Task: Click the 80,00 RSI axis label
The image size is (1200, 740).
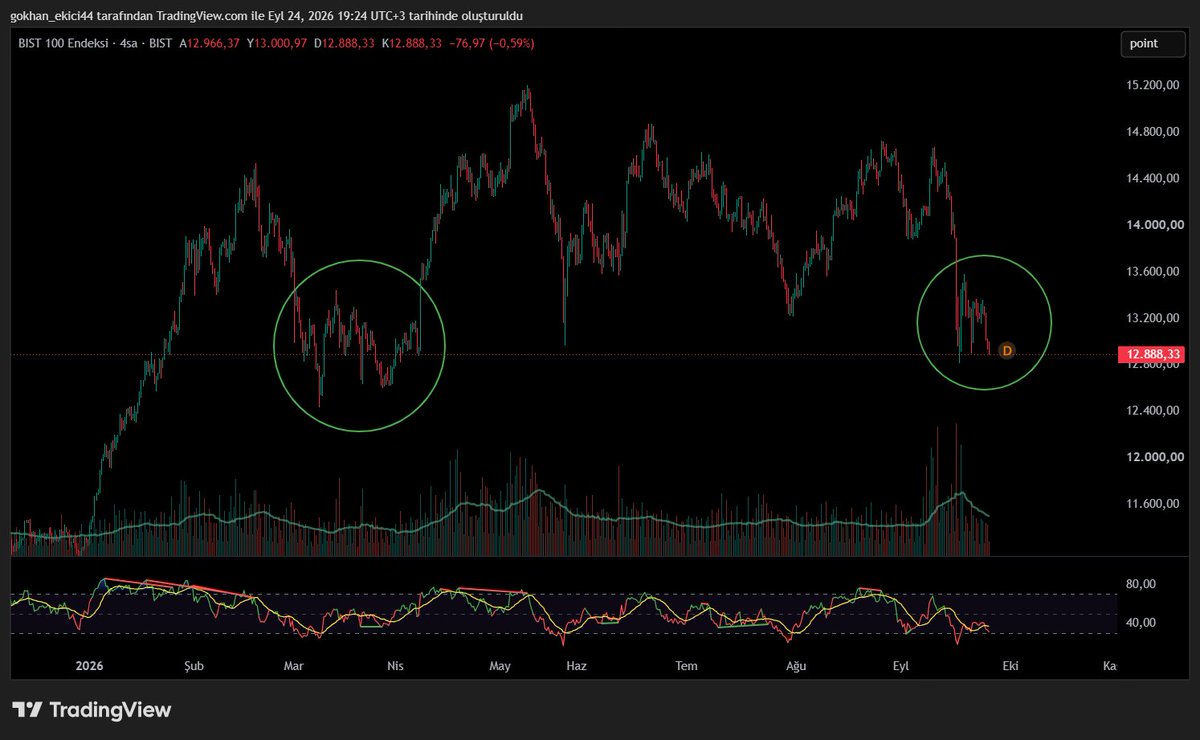Action: tap(1141, 585)
